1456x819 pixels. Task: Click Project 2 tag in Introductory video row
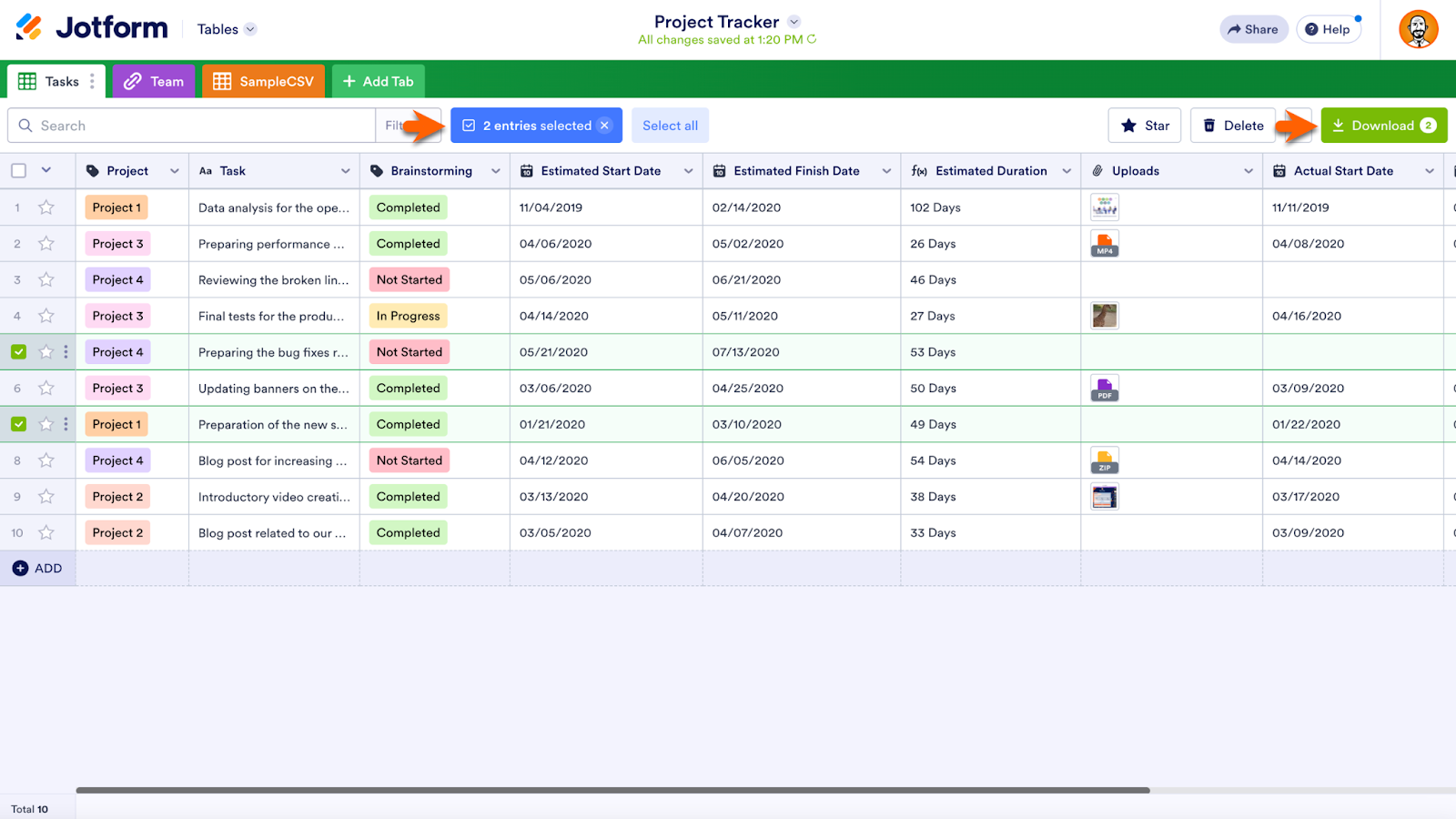point(117,497)
